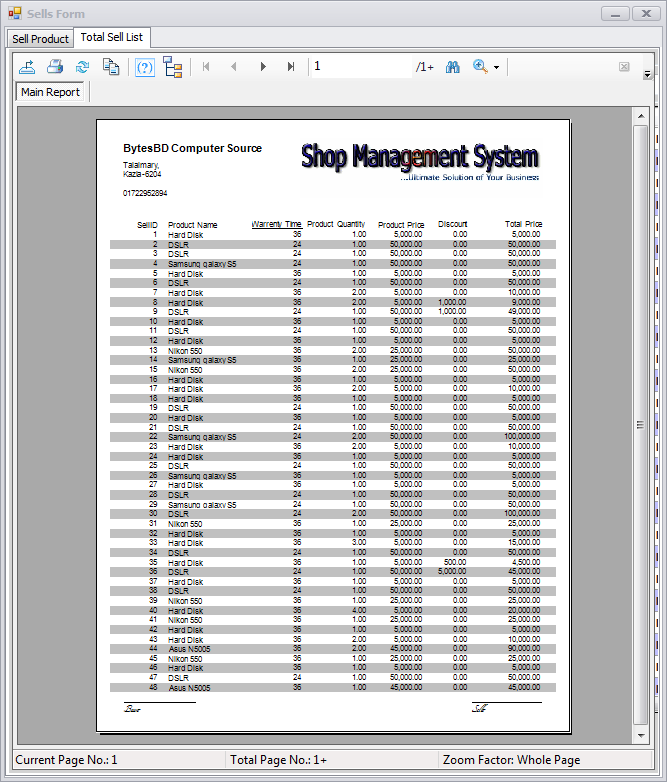Click 'Samsung galaxy S5' in row 4
Viewport: 667px width, 782px height.
coord(202,264)
